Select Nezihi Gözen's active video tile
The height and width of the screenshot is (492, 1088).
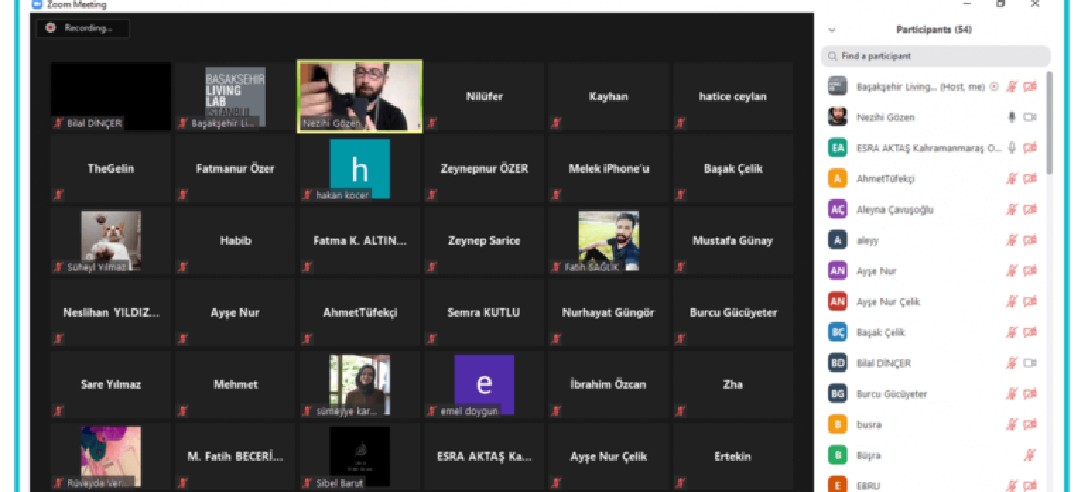(x=359, y=94)
